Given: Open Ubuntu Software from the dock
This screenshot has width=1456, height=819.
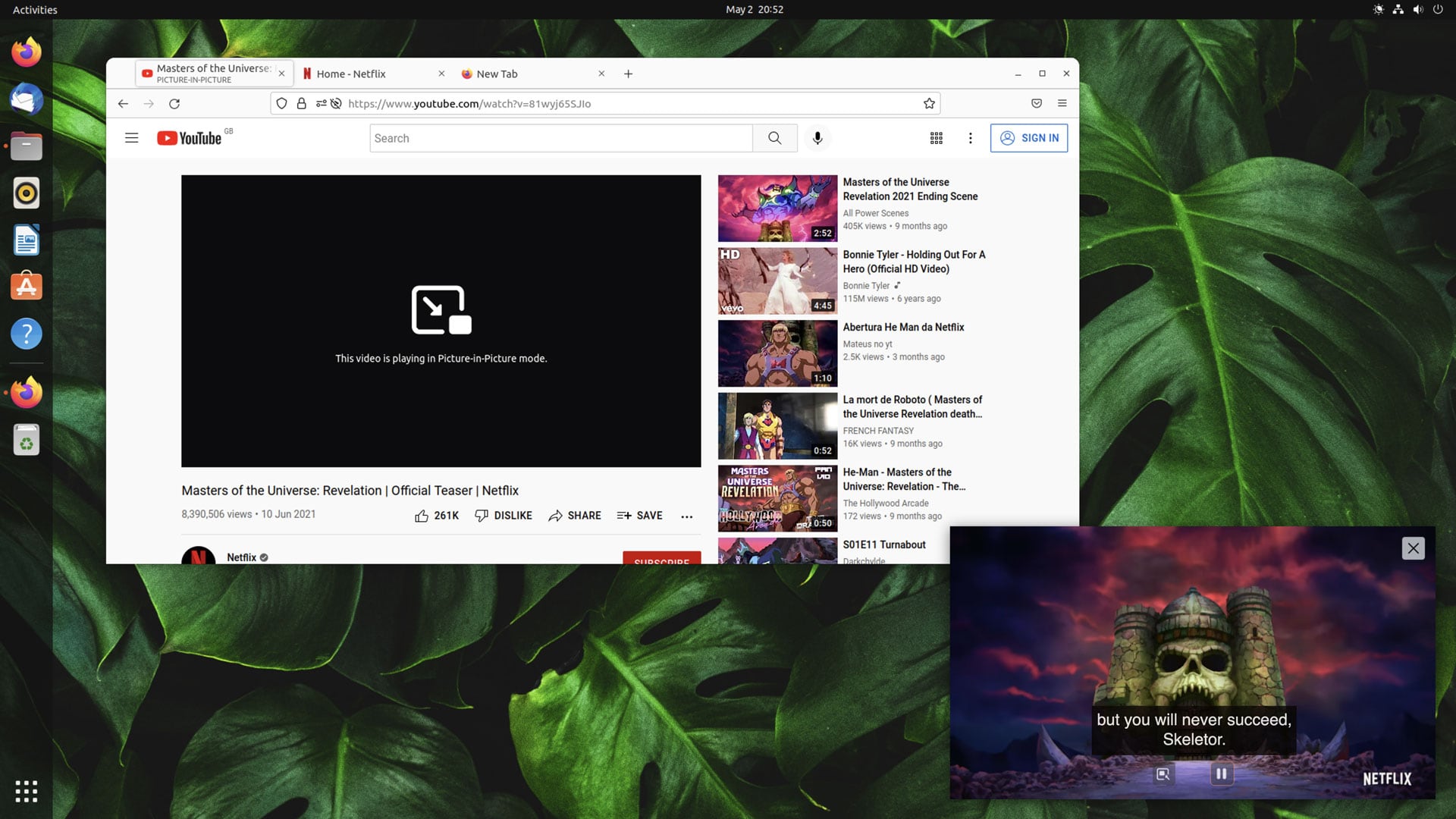Looking at the screenshot, I should pyautogui.click(x=27, y=287).
